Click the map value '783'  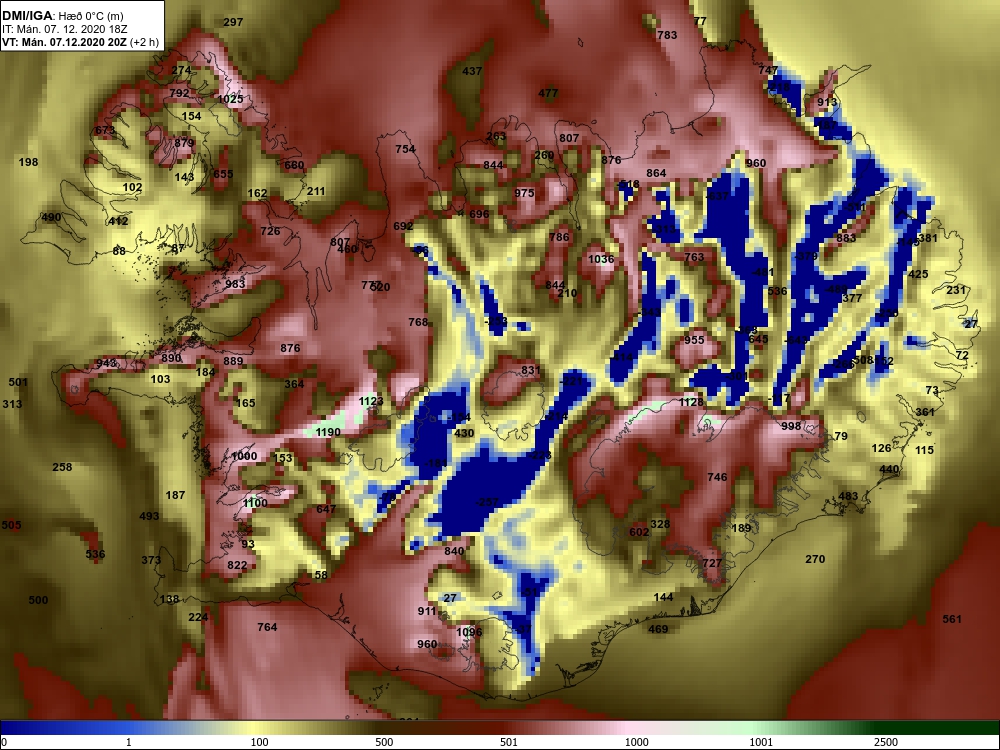667,35
